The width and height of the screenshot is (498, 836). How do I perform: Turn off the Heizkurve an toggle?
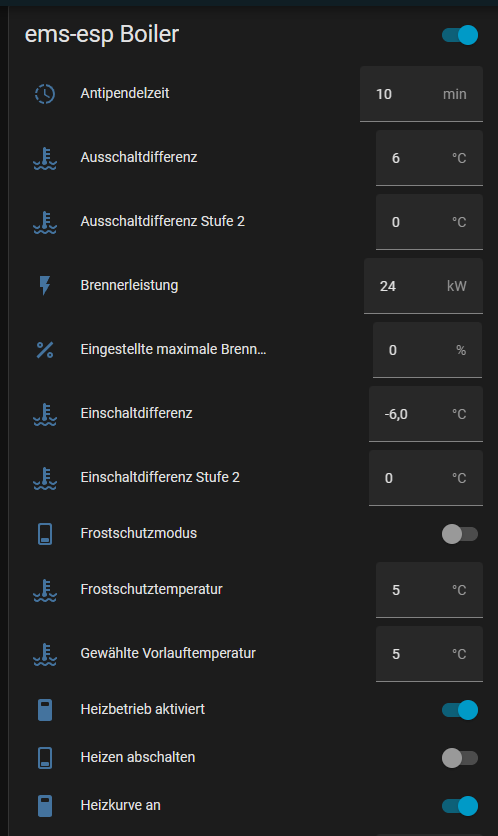460,806
